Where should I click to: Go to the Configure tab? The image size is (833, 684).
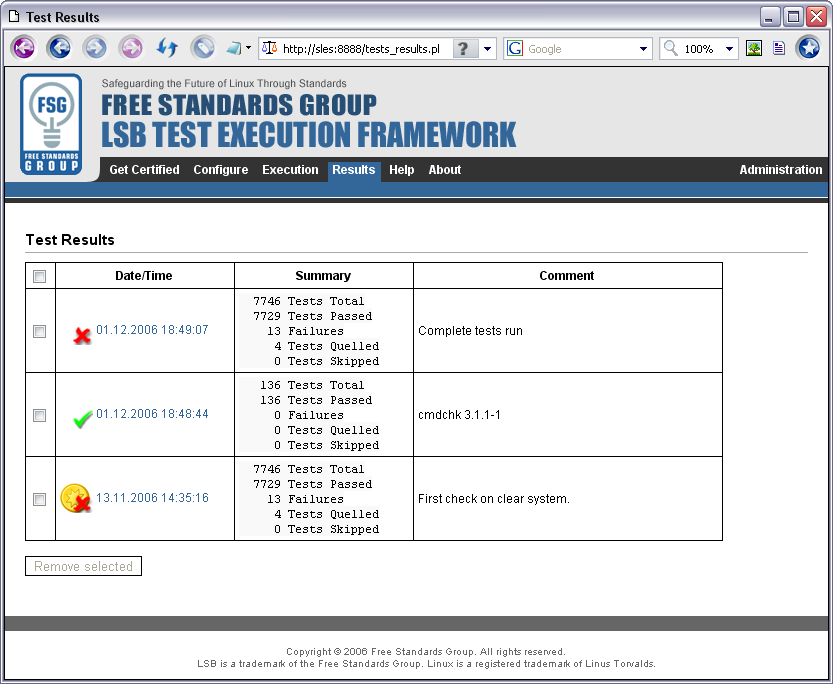click(x=220, y=170)
